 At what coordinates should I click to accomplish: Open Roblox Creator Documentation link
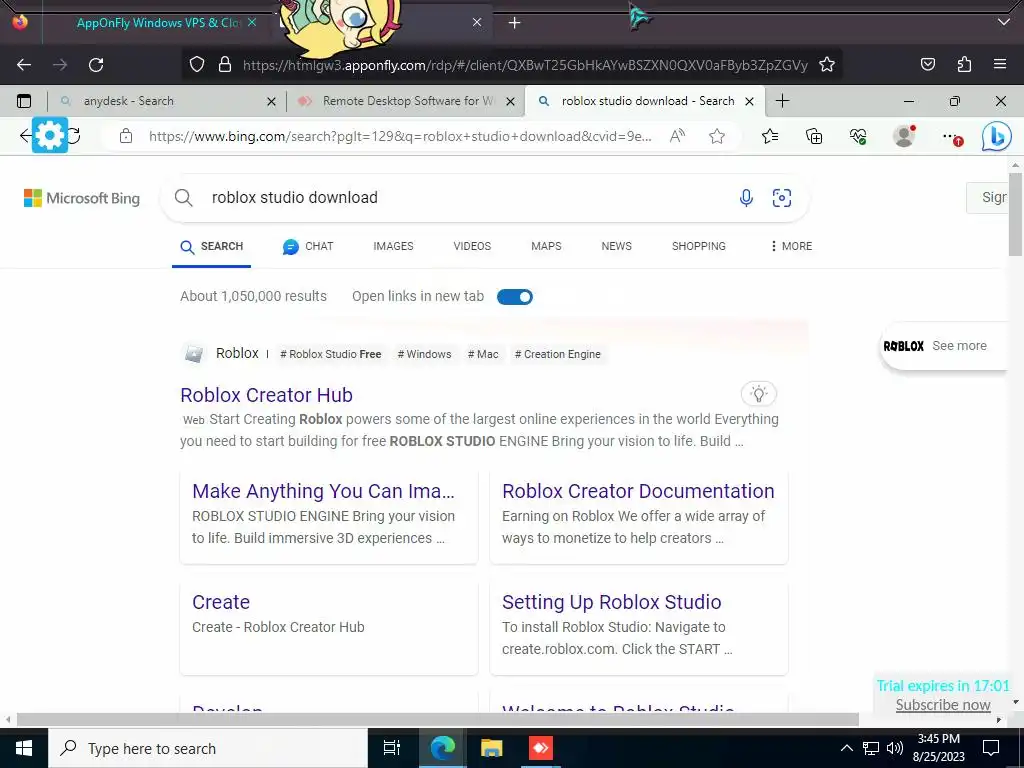coord(638,491)
